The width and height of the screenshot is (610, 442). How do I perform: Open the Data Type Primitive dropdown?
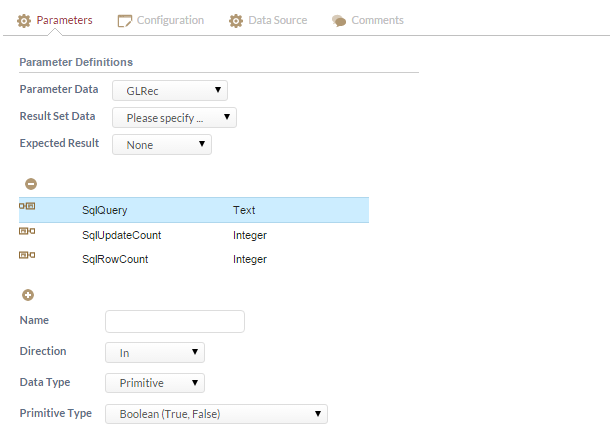[155, 383]
